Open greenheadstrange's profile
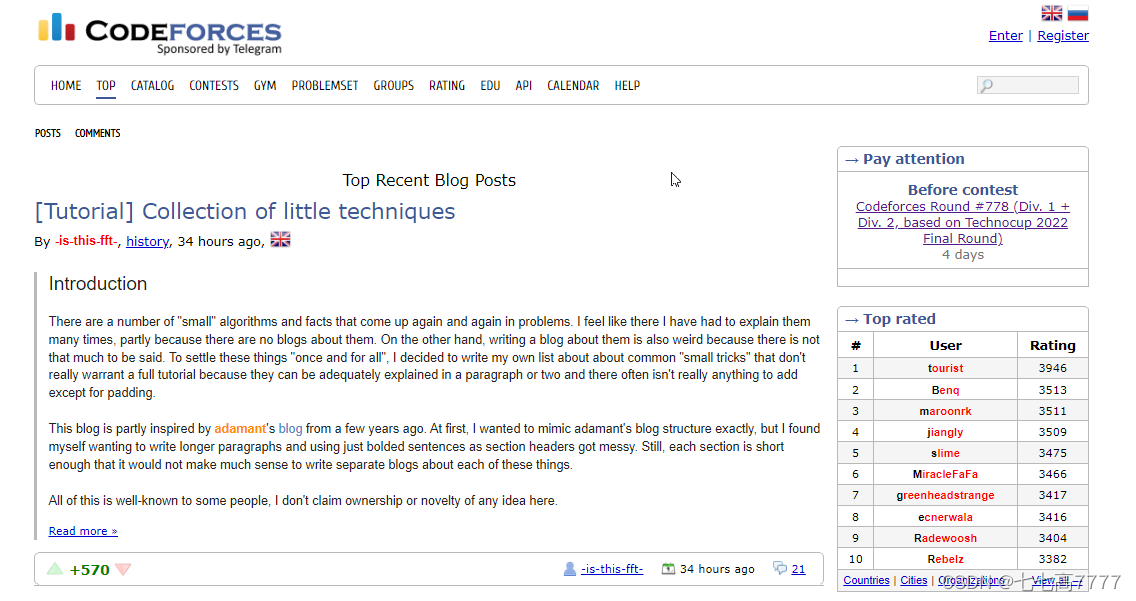Viewport: 1136px width, 601px height. tap(945, 495)
